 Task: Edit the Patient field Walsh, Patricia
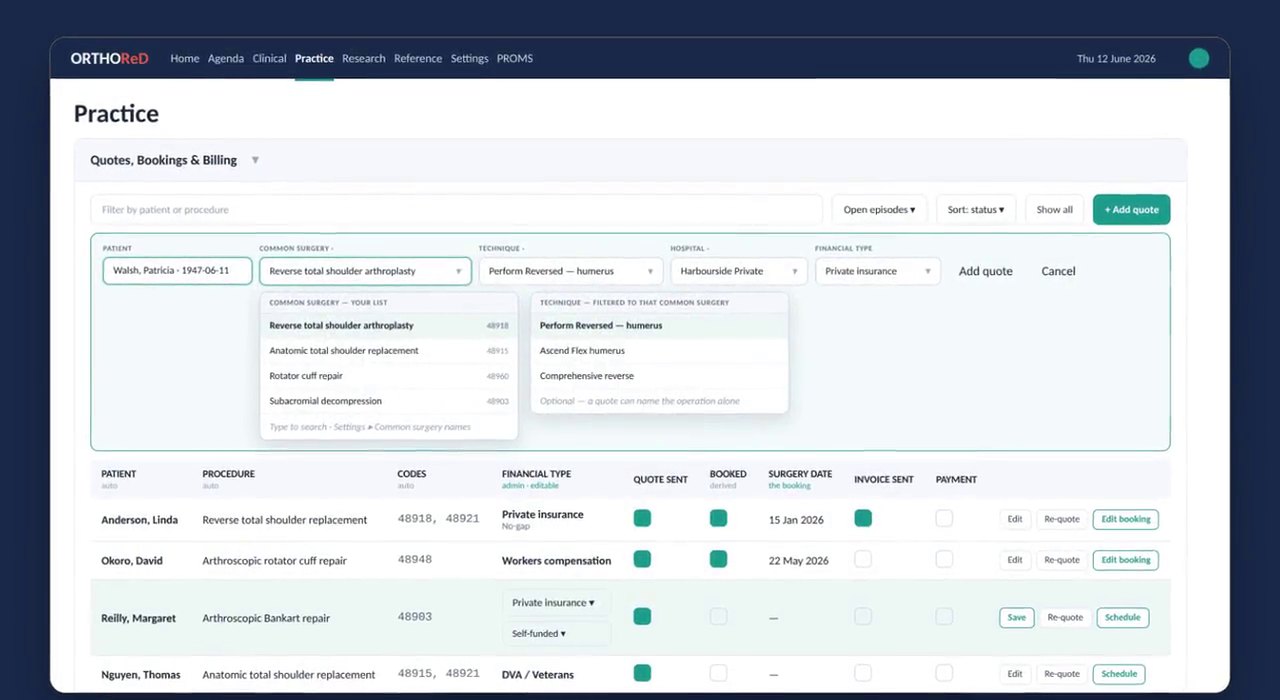click(x=177, y=271)
